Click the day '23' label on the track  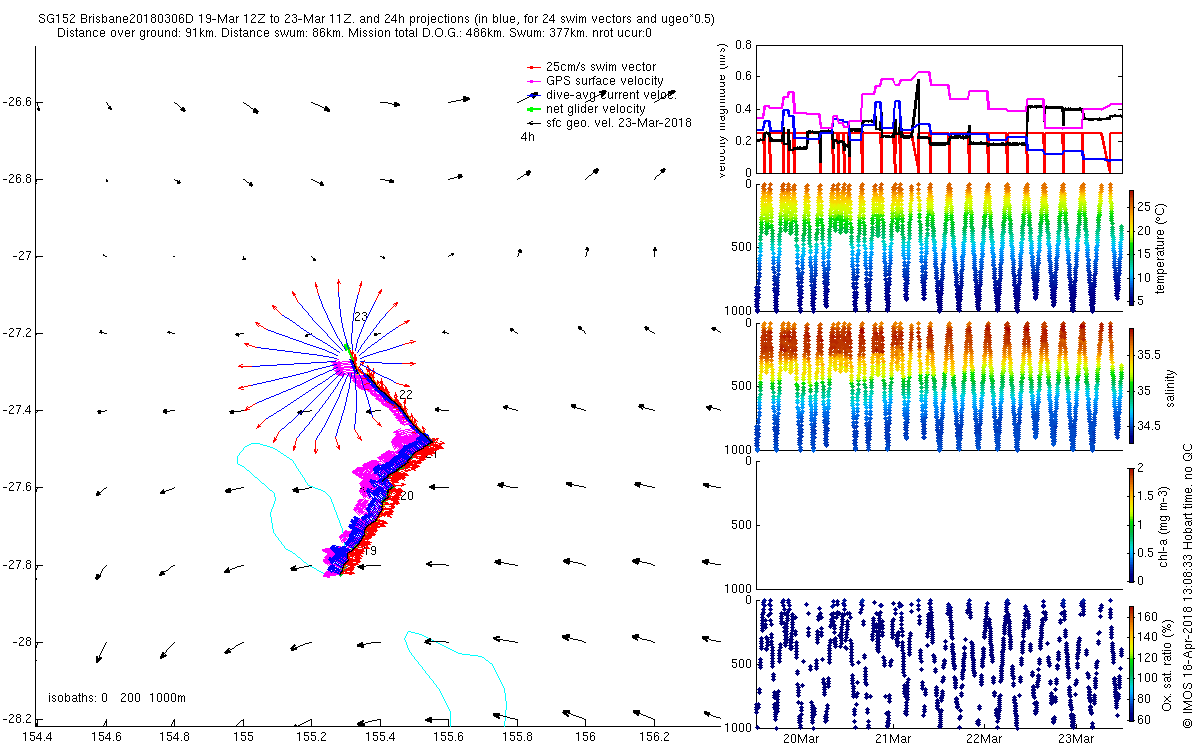[361, 317]
